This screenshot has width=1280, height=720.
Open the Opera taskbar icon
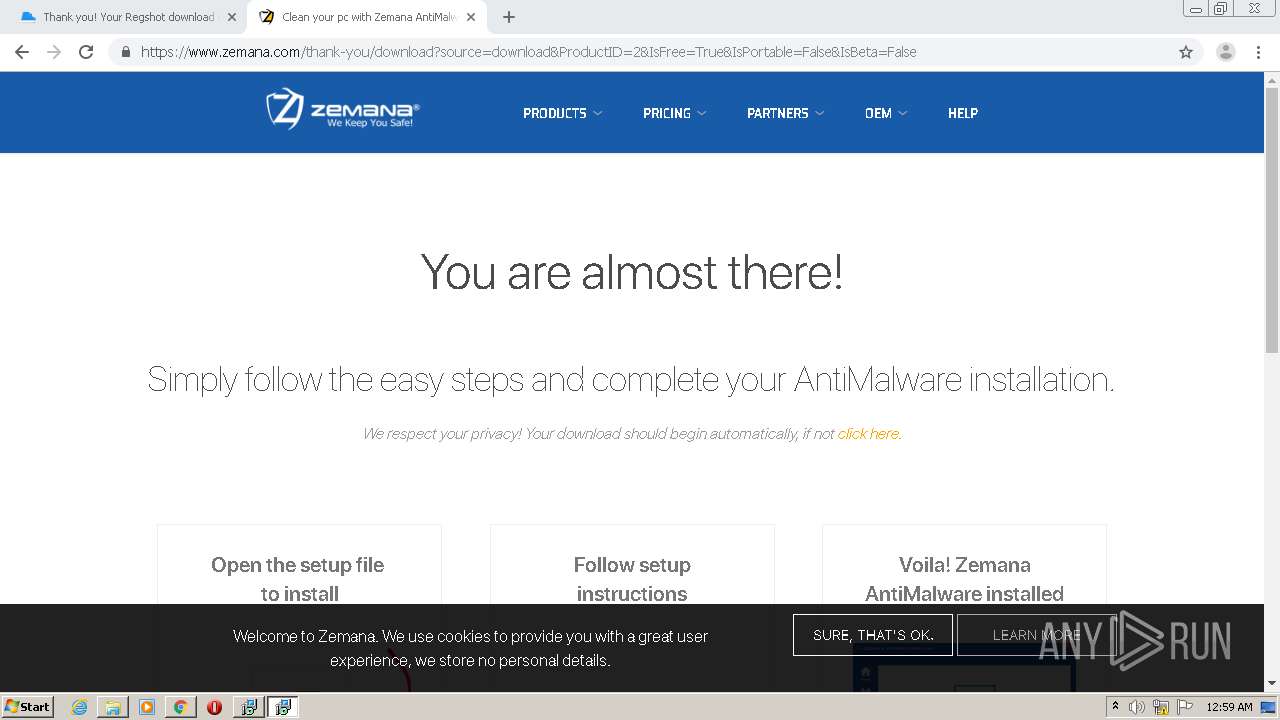tap(214, 707)
